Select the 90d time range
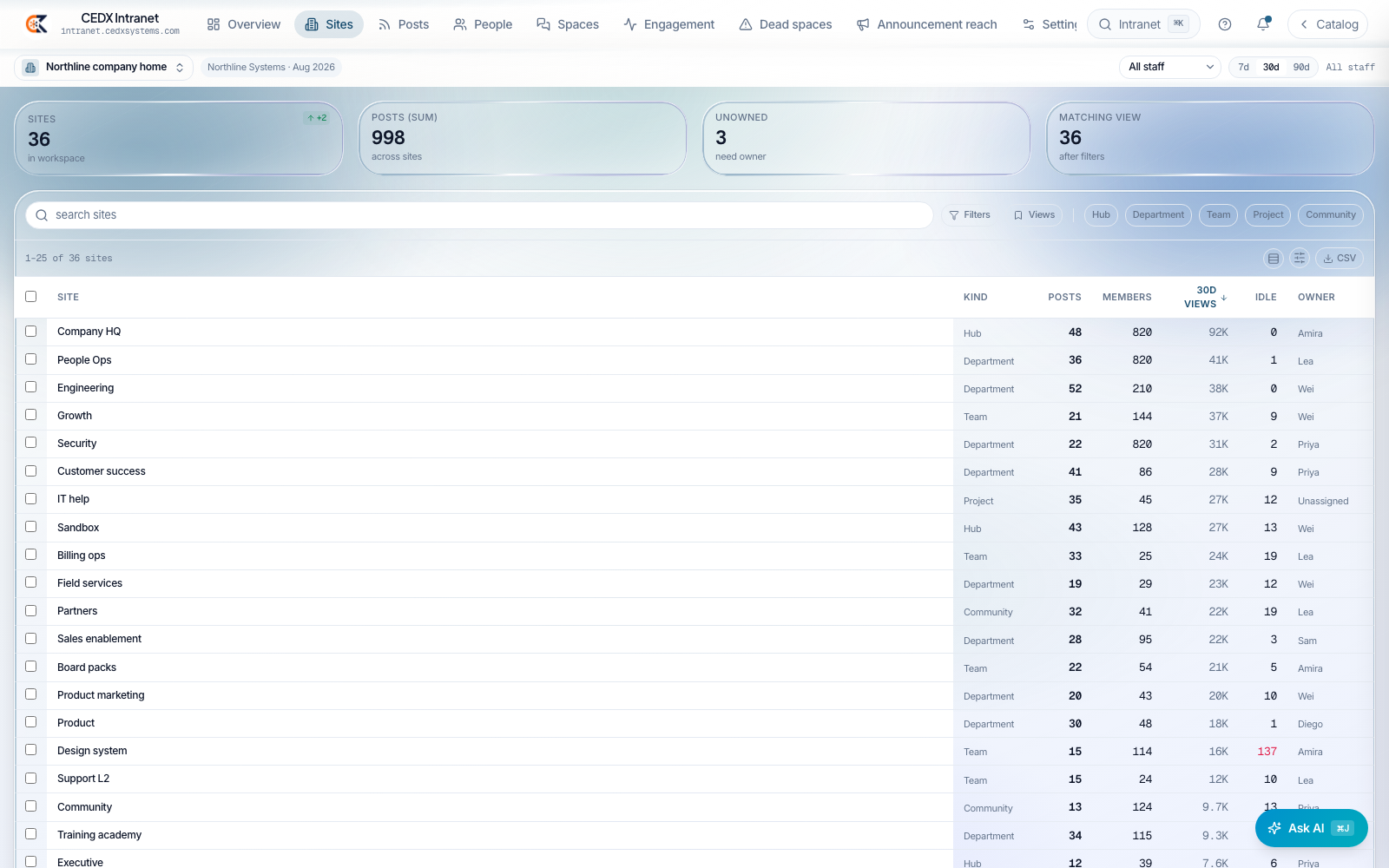This screenshot has width=1389, height=868. point(1301,67)
